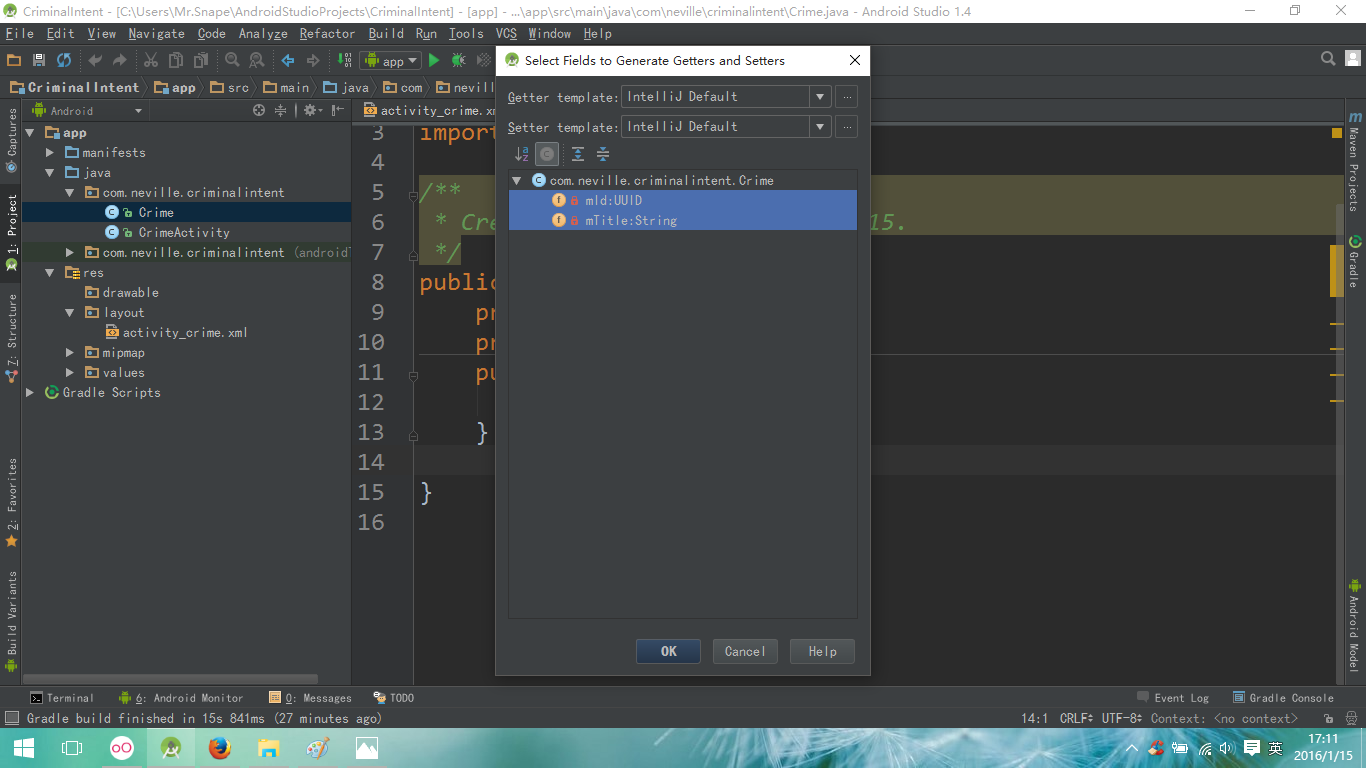
Task: Open the Setter template dropdown
Action: [x=820, y=127]
